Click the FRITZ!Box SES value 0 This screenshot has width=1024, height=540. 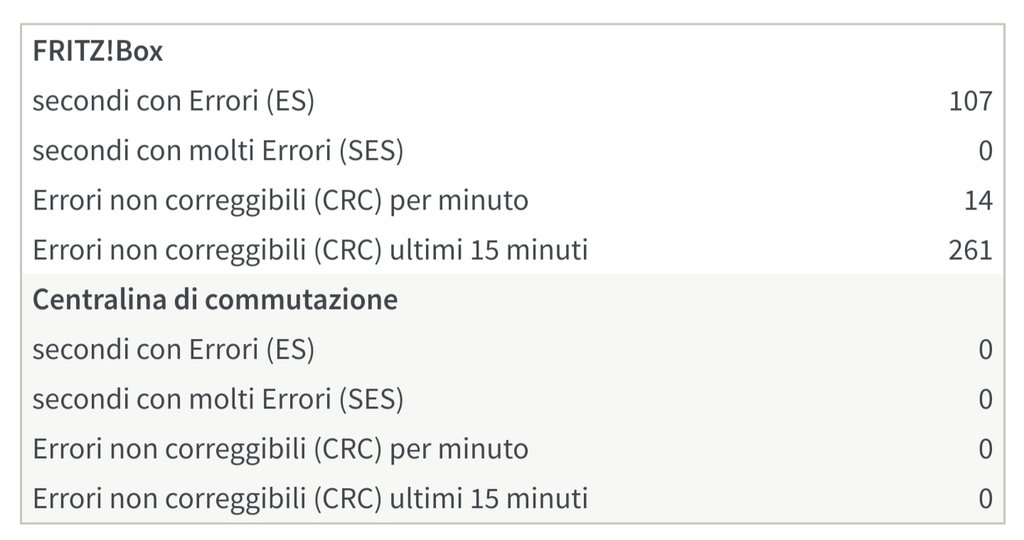985,151
